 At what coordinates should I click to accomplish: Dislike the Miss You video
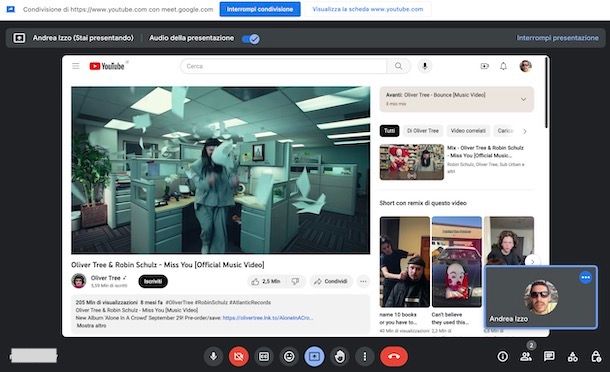tap(296, 281)
